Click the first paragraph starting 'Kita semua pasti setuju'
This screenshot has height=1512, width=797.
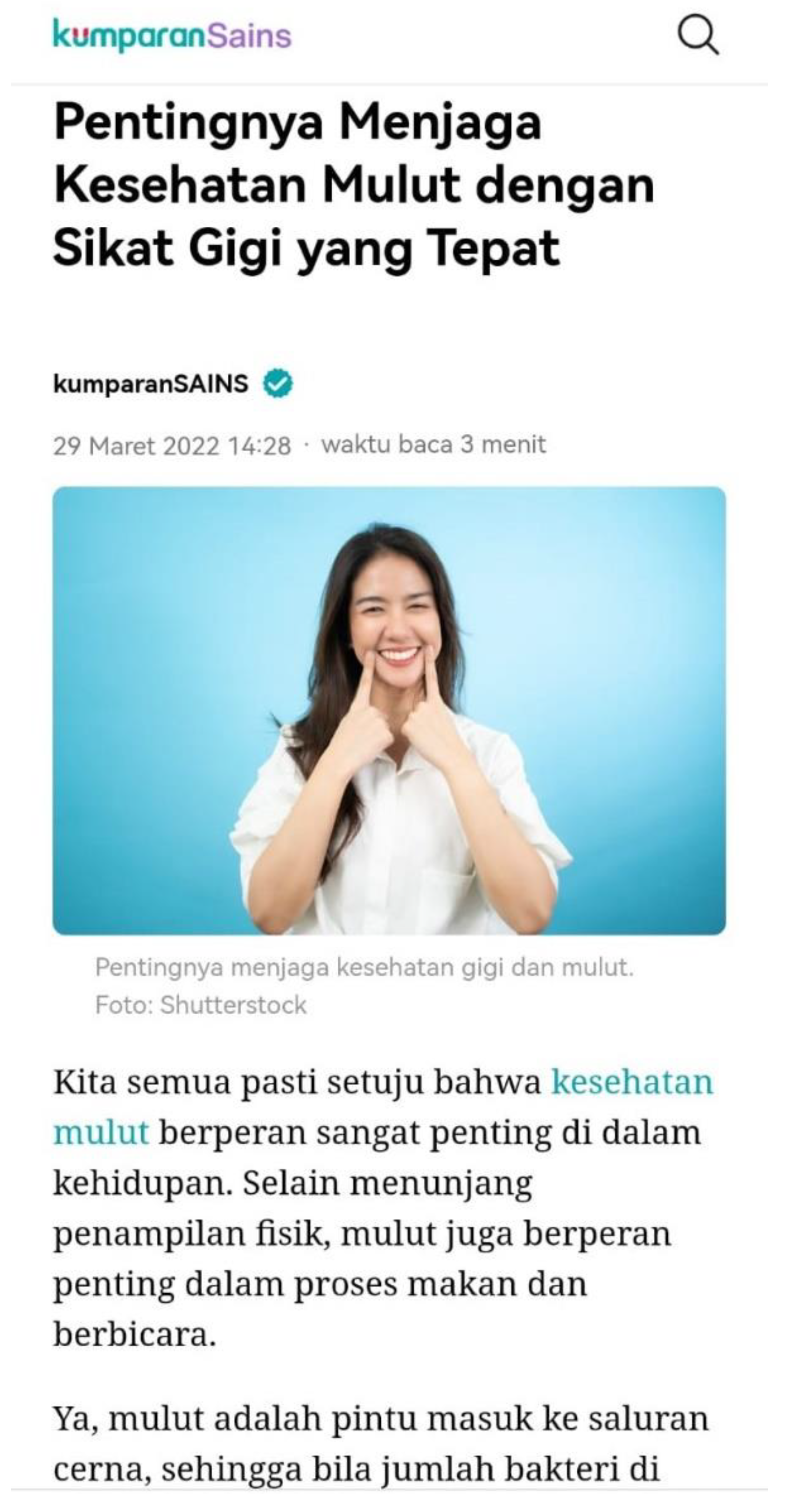[x=383, y=1208]
